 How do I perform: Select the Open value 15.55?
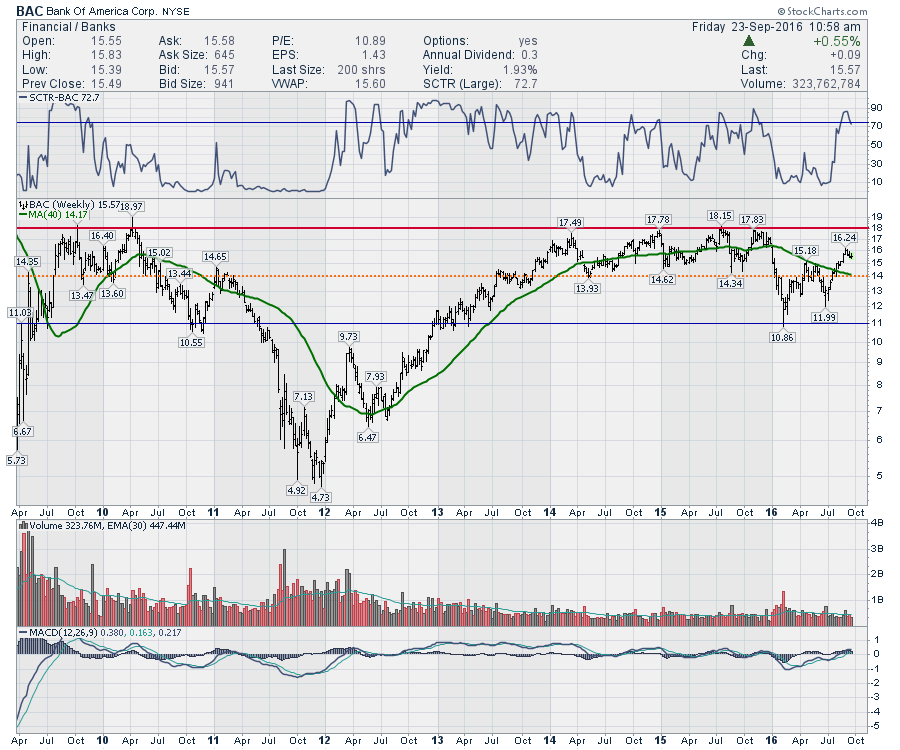106,41
